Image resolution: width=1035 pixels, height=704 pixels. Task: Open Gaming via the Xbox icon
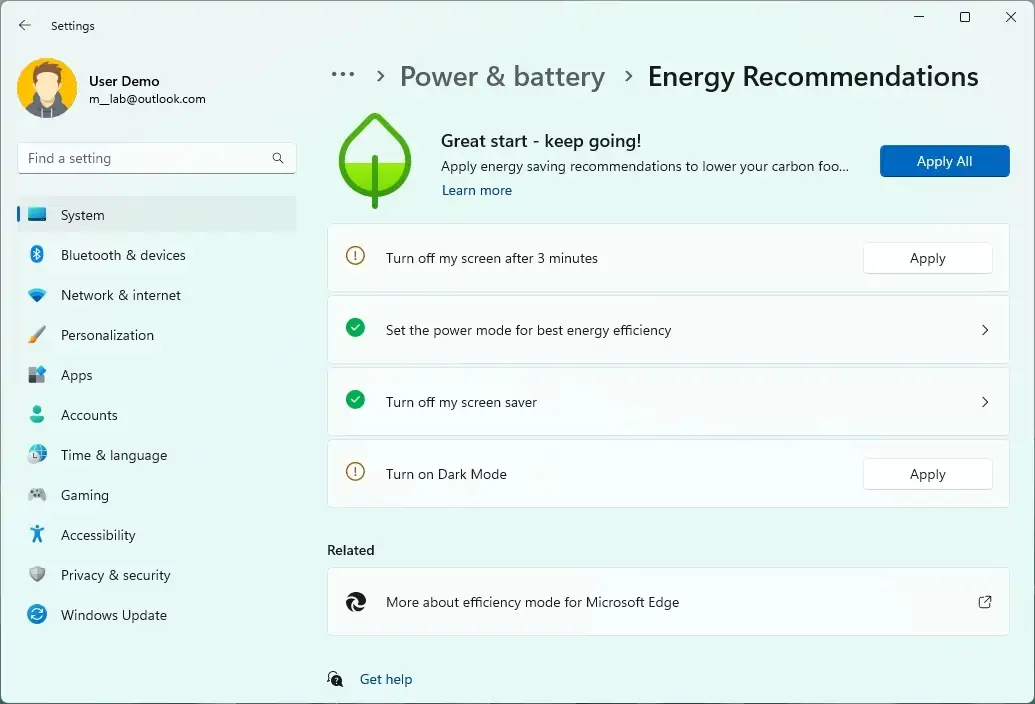(x=36, y=495)
